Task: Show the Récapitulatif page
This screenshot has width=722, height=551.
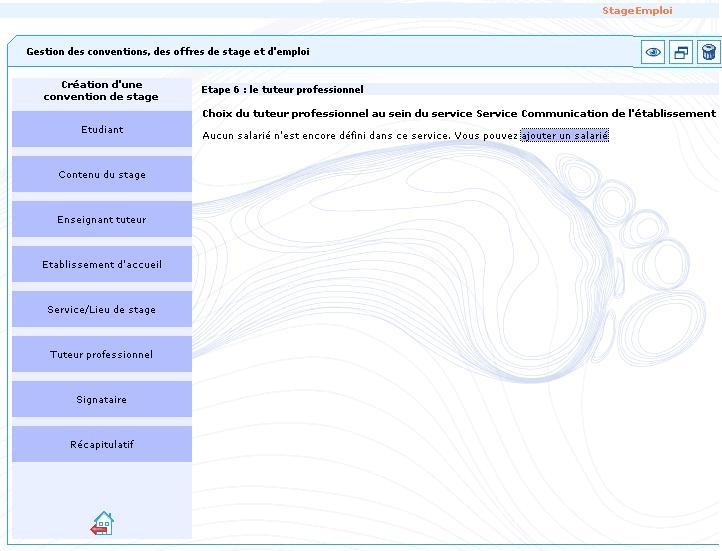Action: (102, 444)
